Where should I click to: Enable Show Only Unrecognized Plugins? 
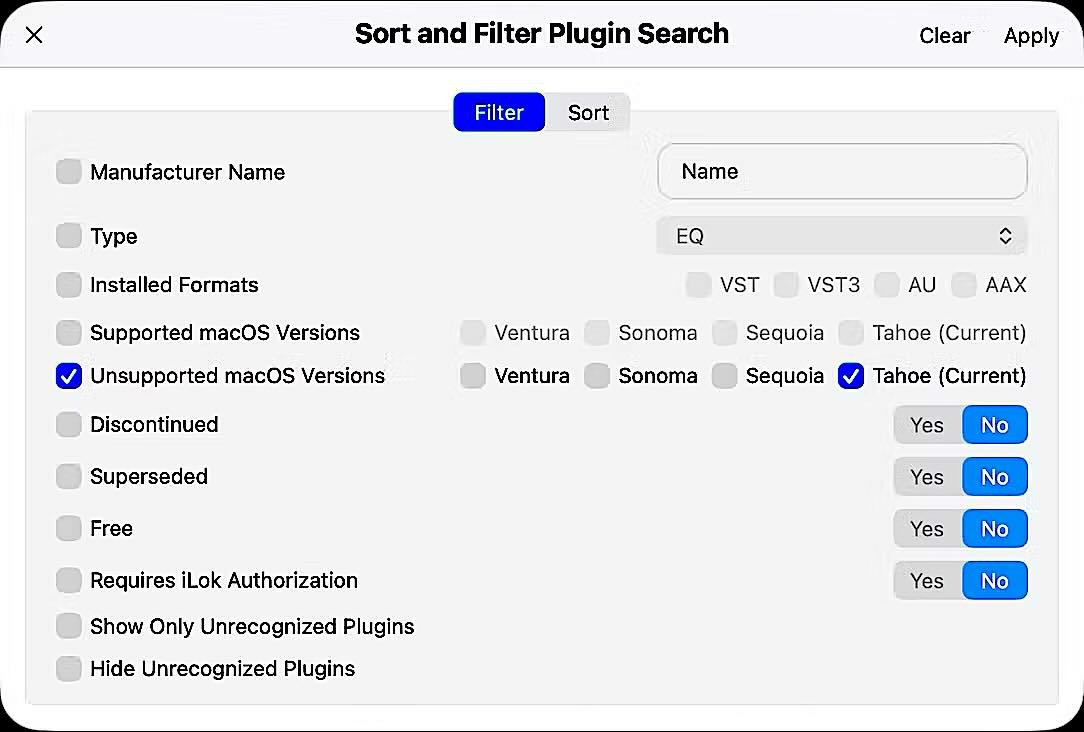68,627
